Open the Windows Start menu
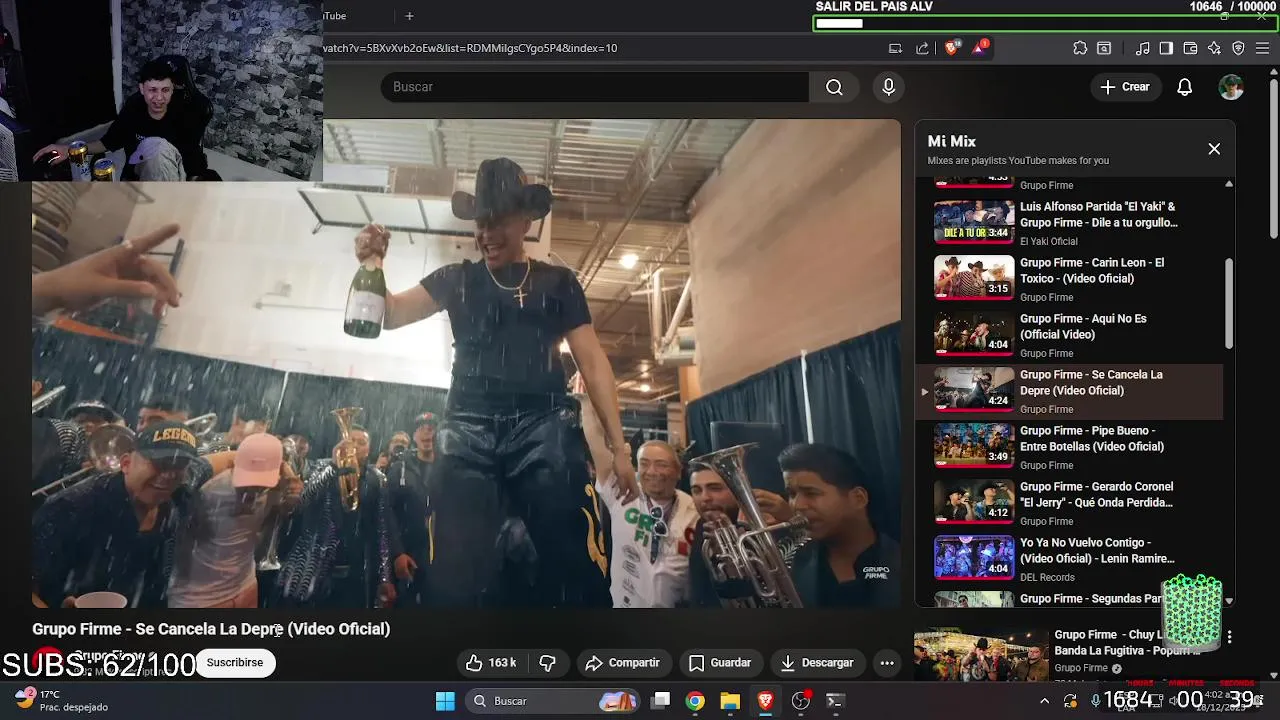This screenshot has height=720, width=1280. (445, 701)
